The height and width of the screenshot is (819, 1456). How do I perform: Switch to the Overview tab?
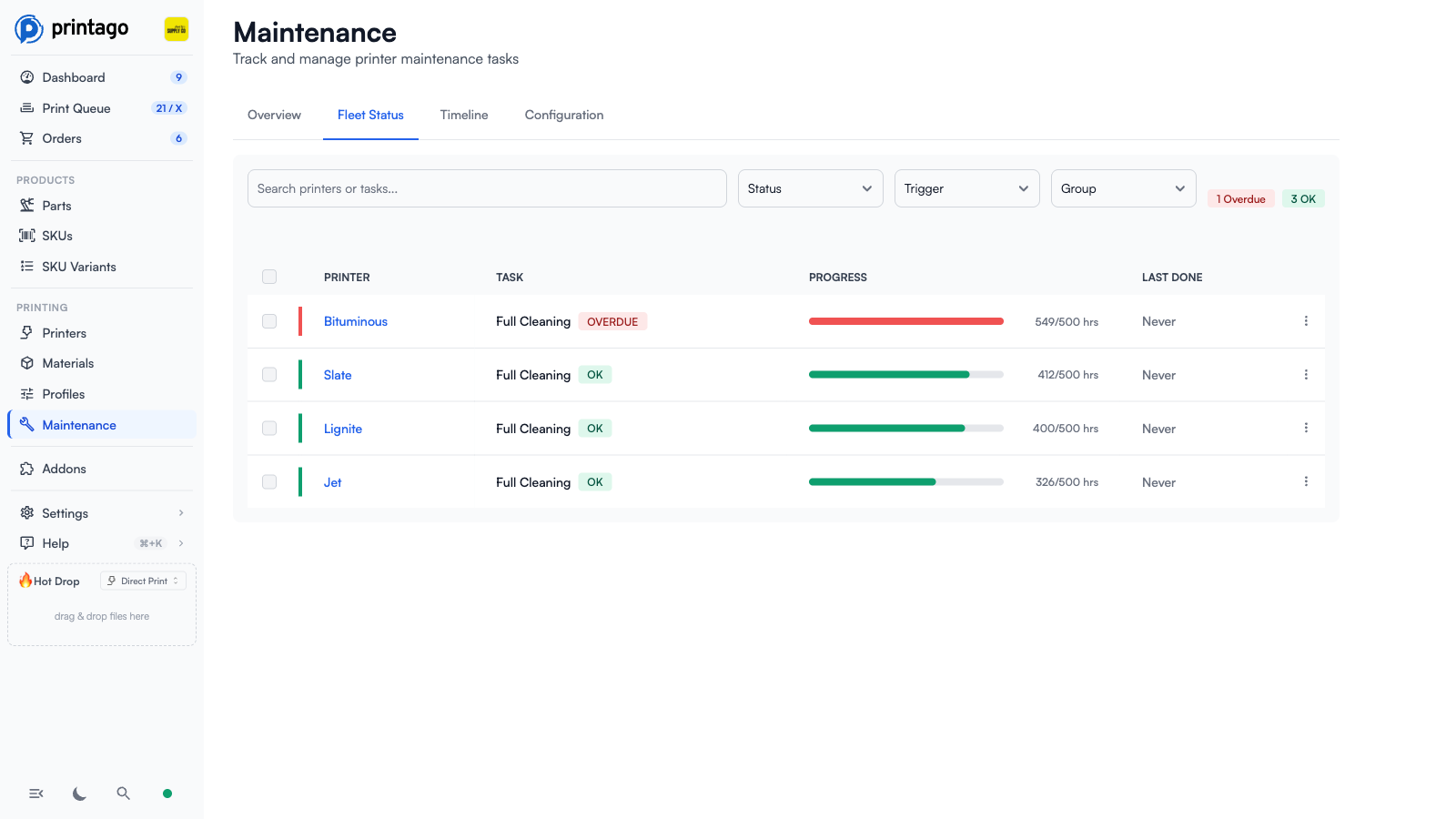(274, 115)
